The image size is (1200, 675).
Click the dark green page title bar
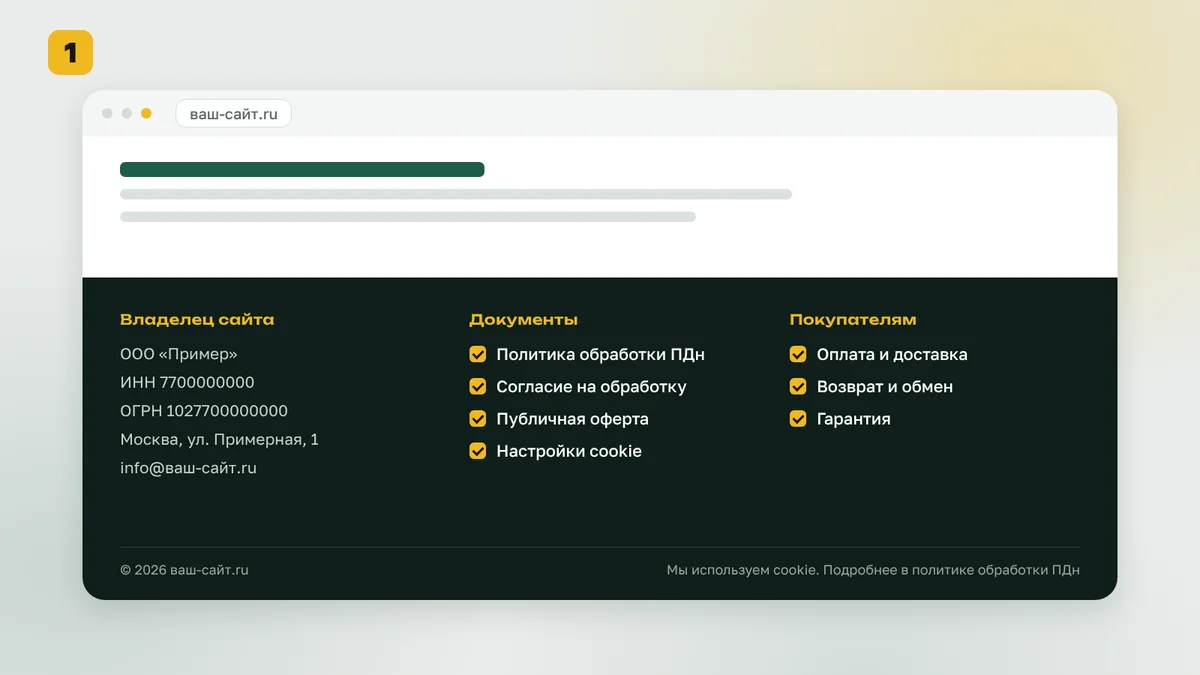(302, 170)
